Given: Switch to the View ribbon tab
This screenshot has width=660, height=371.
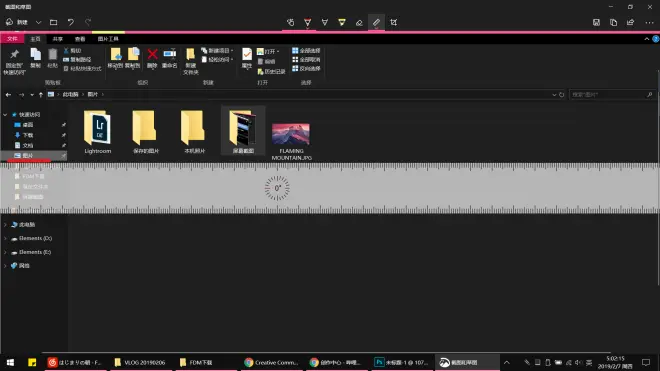Looking at the screenshot, I should click(80, 39).
